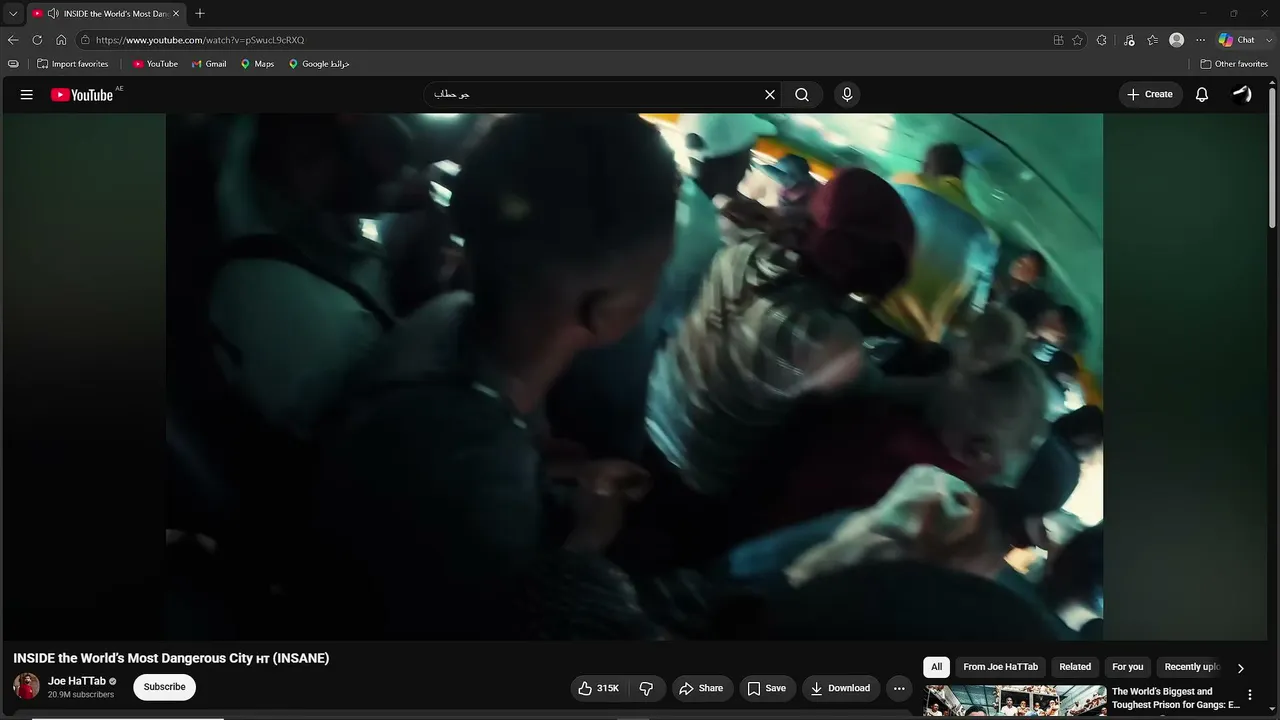Viewport: 1280px width, 720px height.
Task: Save the video to a playlist
Action: click(x=766, y=688)
